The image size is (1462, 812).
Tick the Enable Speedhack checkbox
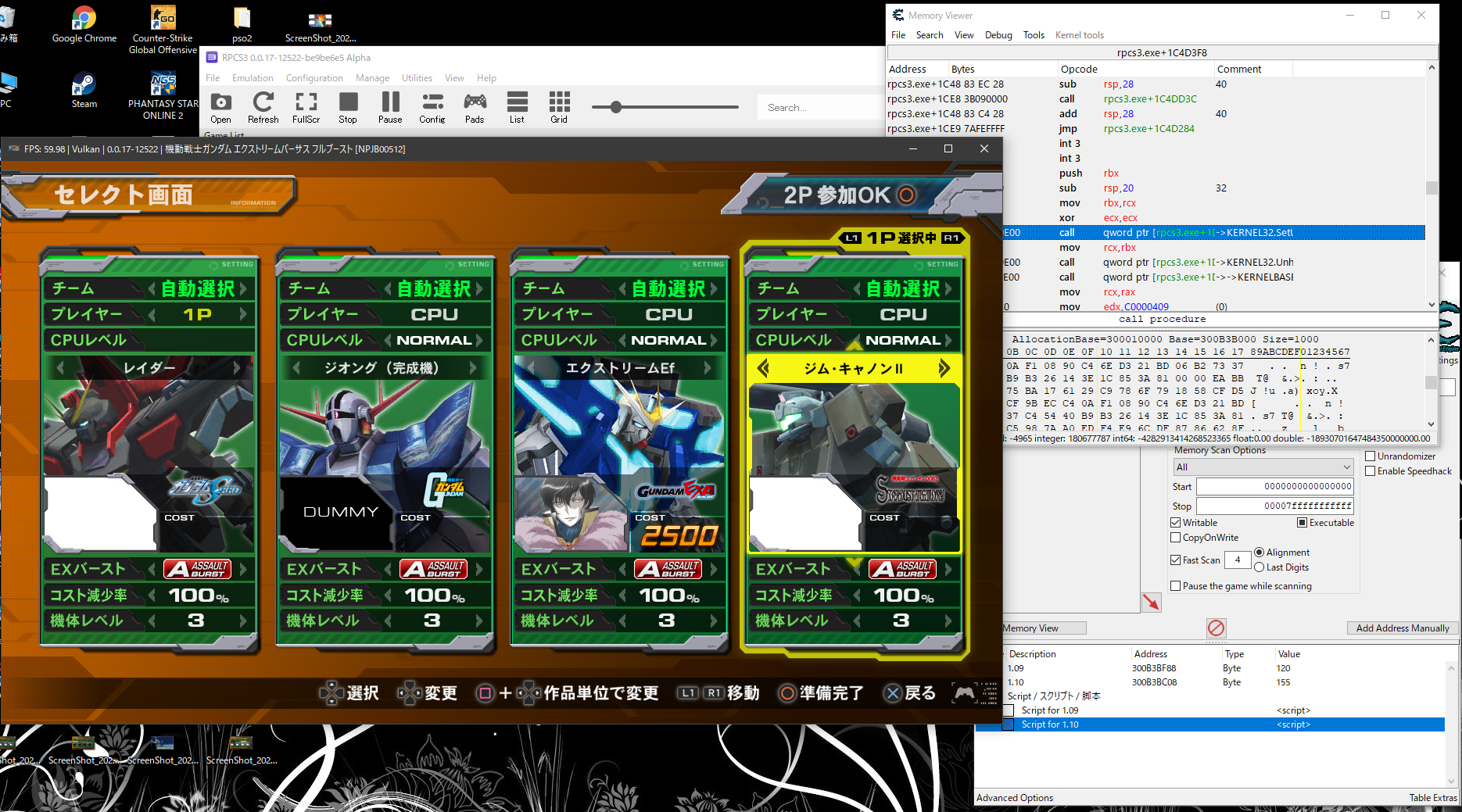1370,471
